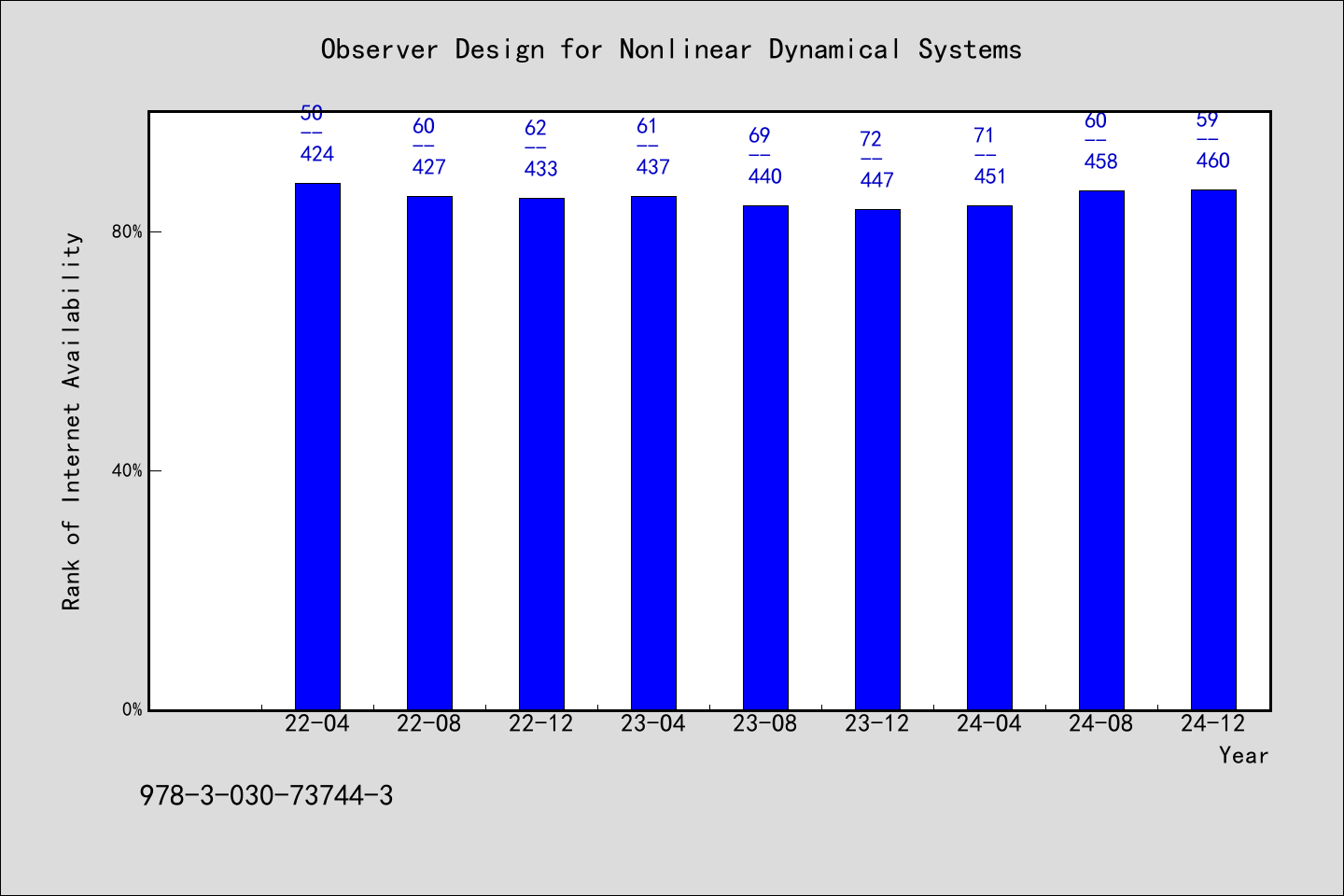Screen dimensions: 1344x896
Task: Click the value 451 above the 24-04 bar
Action: coord(989,176)
